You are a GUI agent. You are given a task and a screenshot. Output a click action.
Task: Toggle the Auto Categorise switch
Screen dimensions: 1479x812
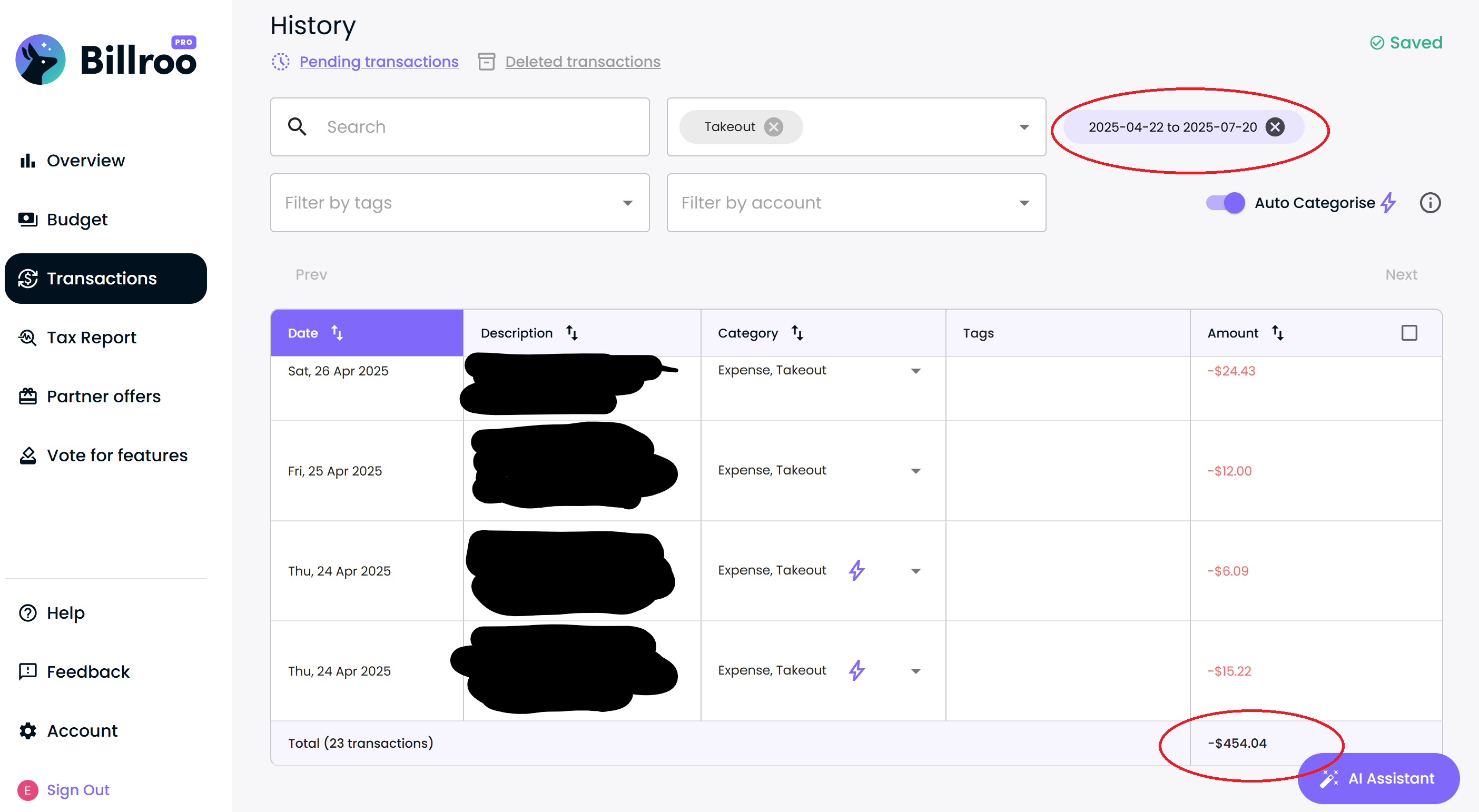point(1225,203)
